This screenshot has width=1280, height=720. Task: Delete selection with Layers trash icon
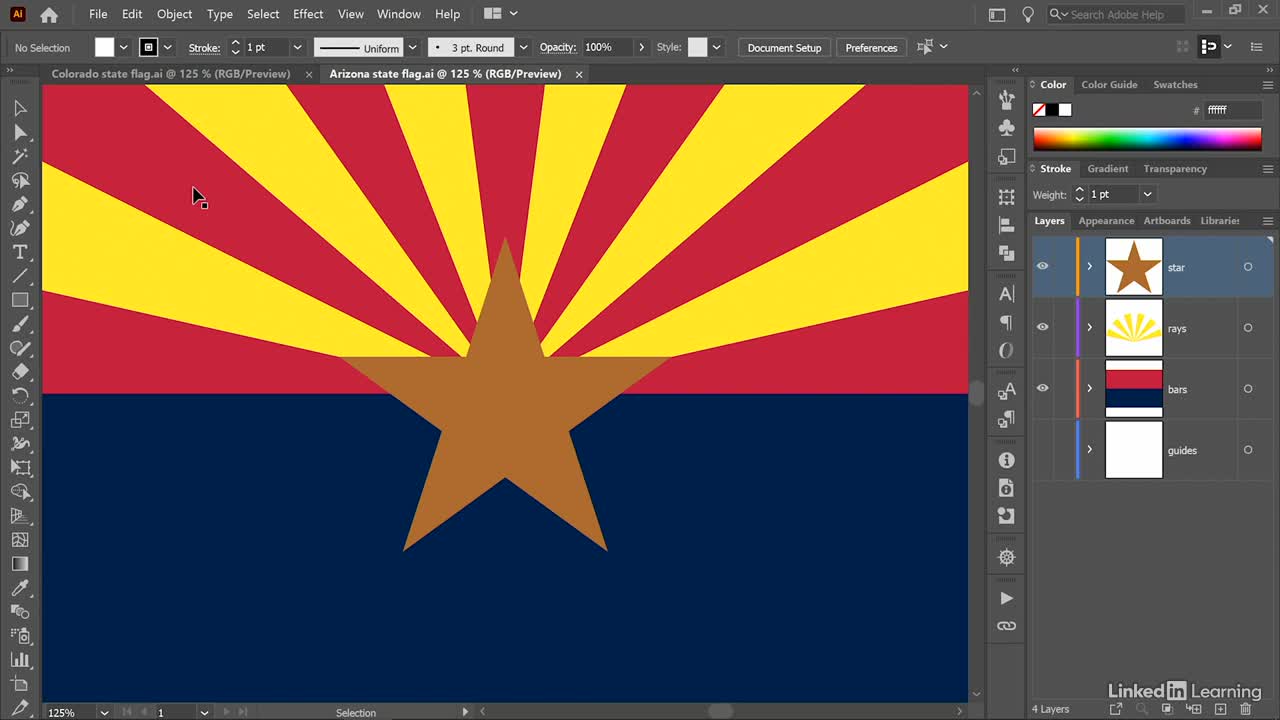click(1246, 709)
